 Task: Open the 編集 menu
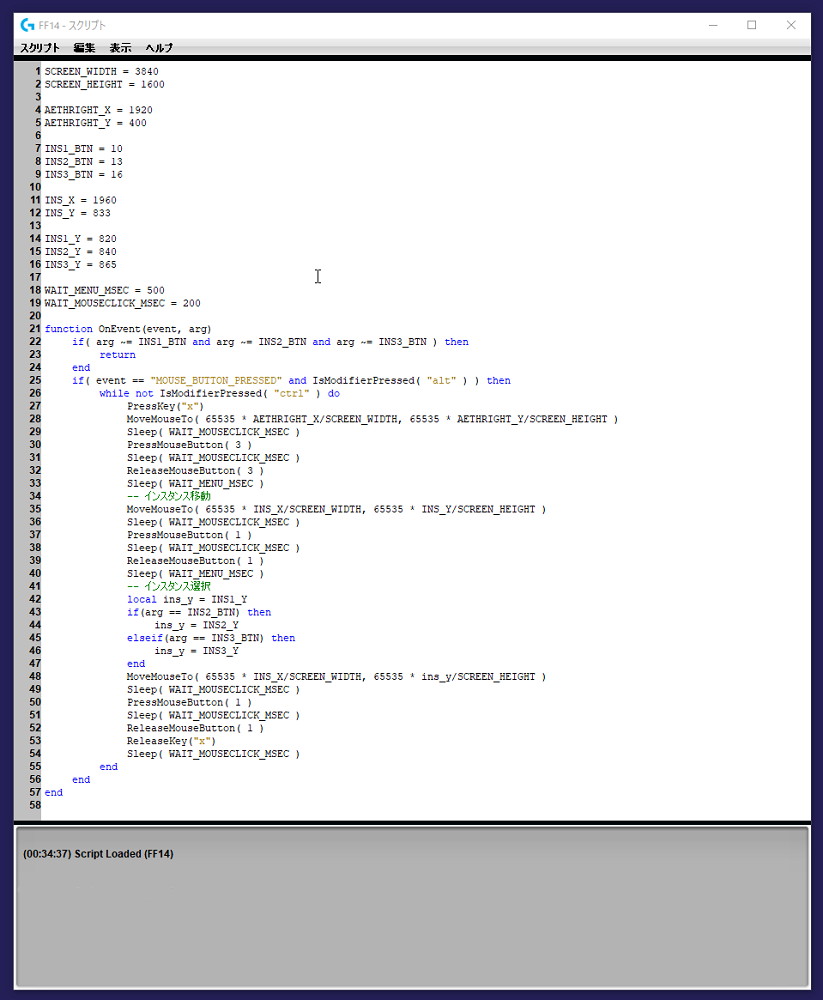(x=84, y=48)
